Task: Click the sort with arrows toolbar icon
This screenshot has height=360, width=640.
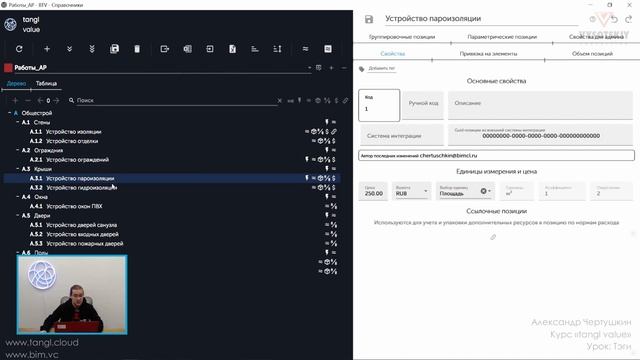Action: 278,49
